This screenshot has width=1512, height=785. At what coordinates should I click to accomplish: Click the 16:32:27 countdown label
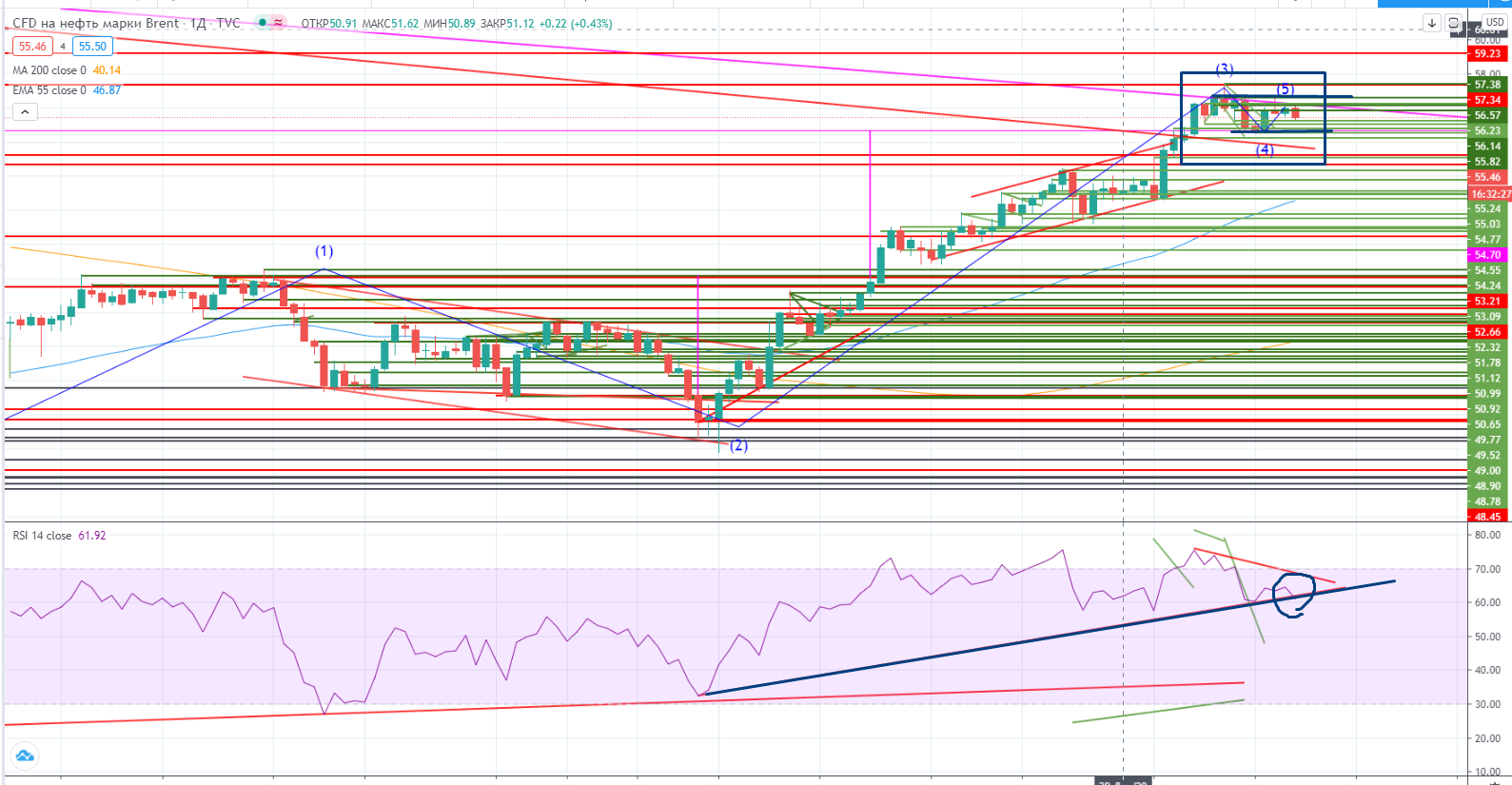(x=1490, y=194)
